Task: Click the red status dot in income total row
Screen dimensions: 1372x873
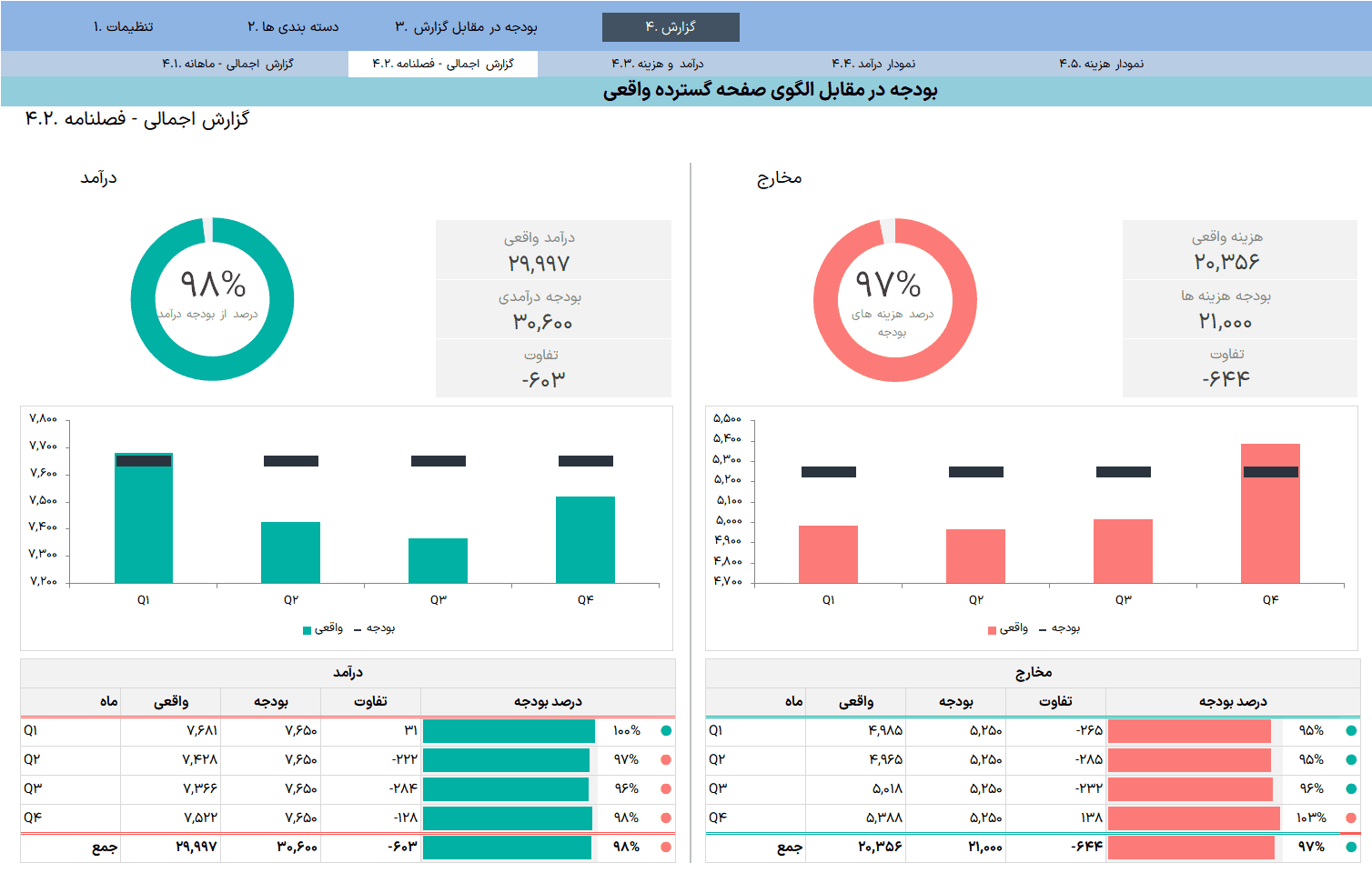Action: (x=666, y=847)
